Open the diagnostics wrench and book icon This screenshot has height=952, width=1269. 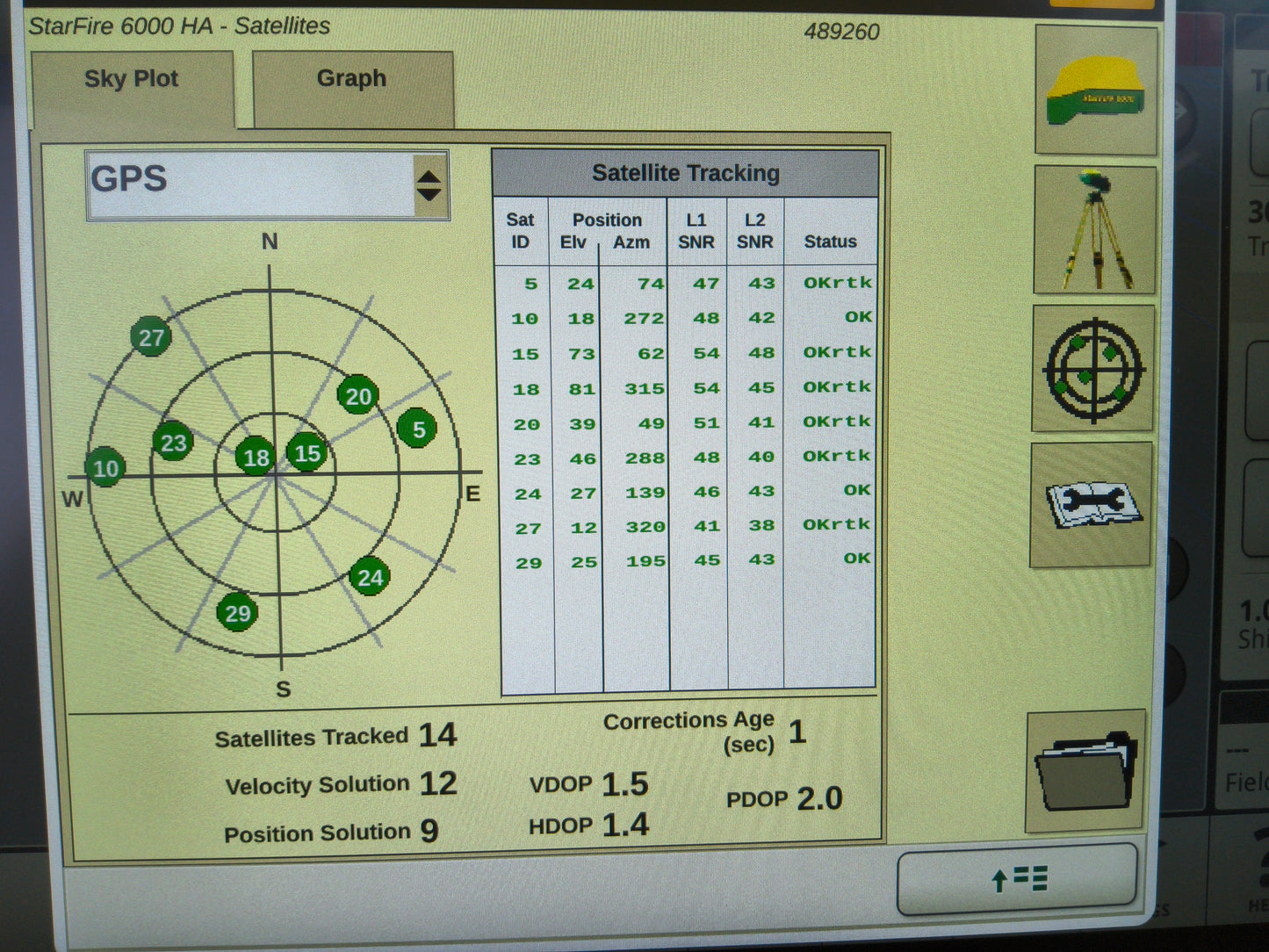pos(1092,505)
